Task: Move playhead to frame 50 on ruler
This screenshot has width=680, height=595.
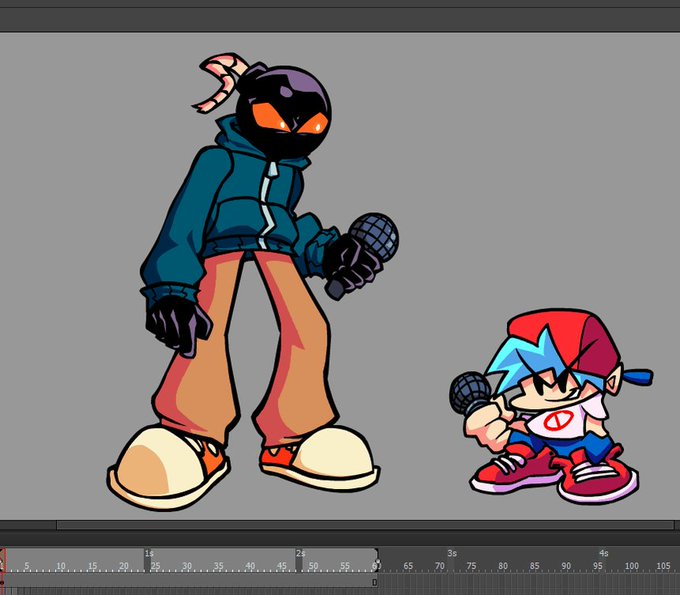Action: (313, 566)
